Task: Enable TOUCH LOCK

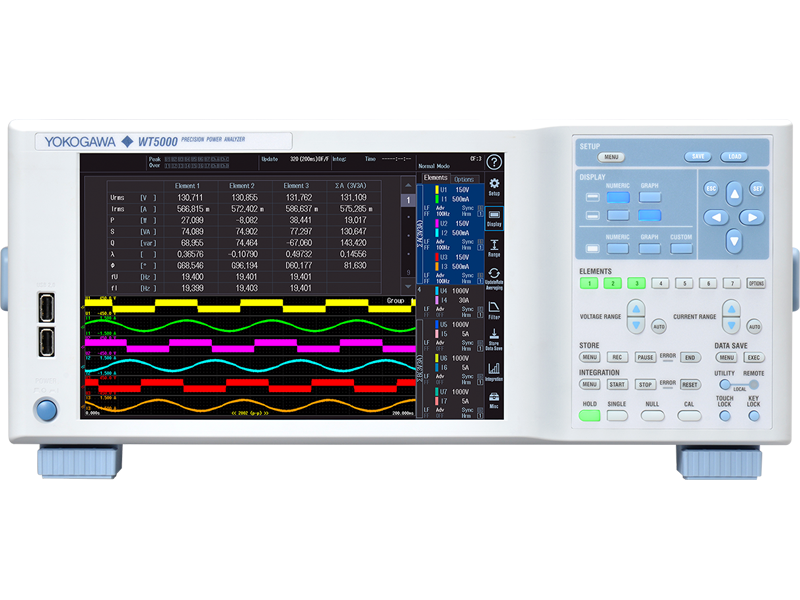Action: 724,415
